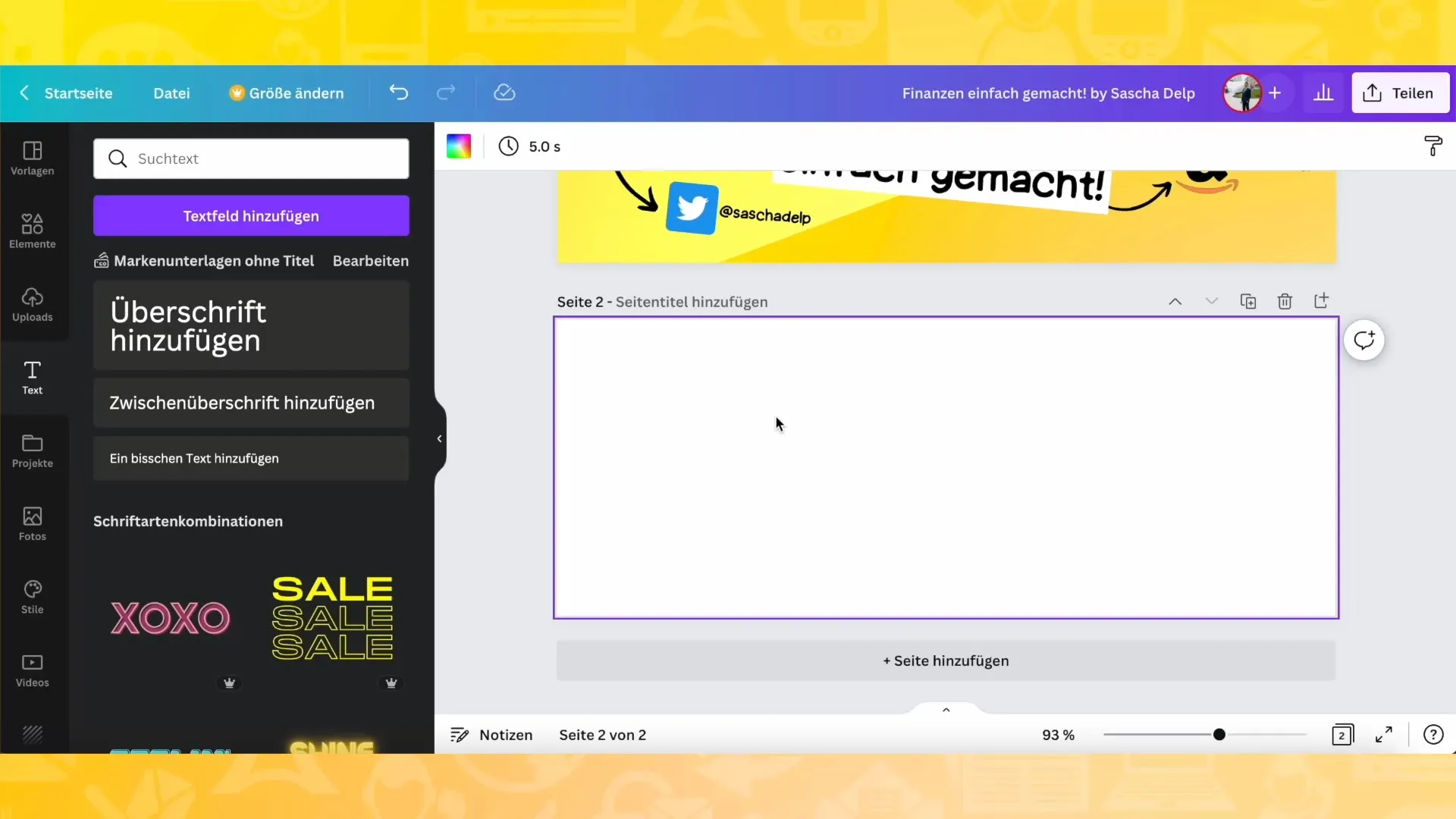
Task: Toggle delete page icon on Seite 2
Action: pyautogui.click(x=1285, y=301)
